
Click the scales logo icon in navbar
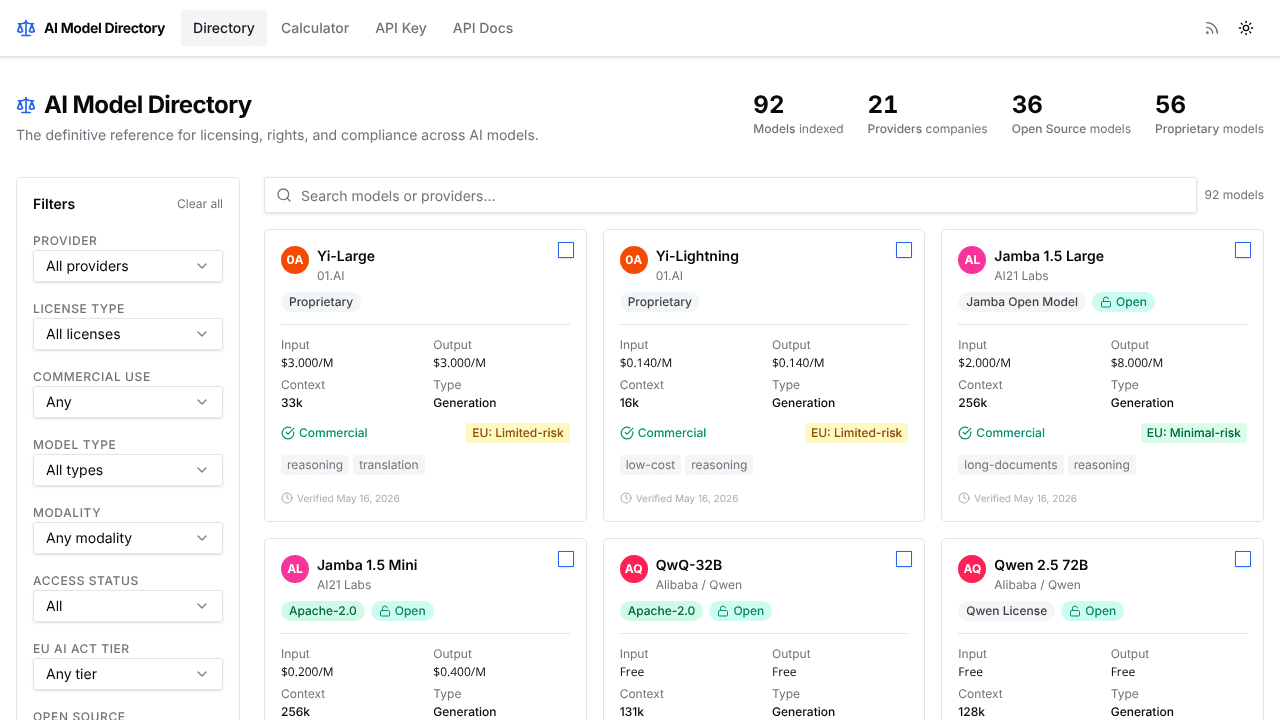[26, 28]
